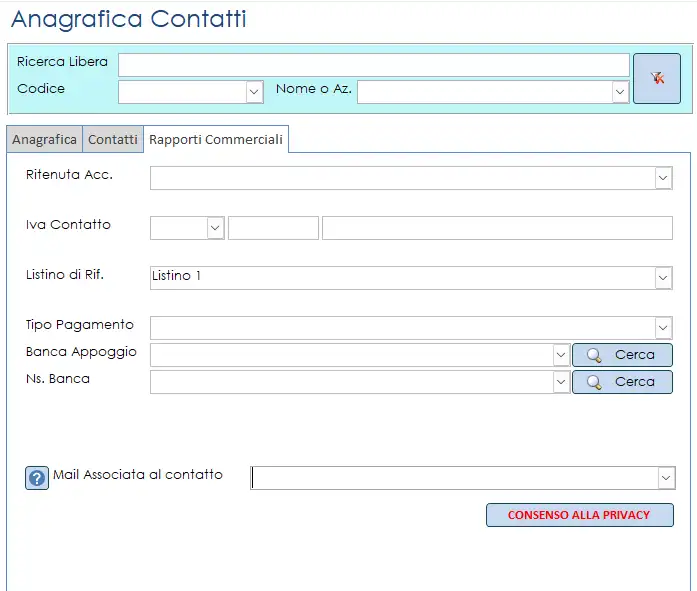Expand the Codice dropdown
The height and width of the screenshot is (591, 697).
pyautogui.click(x=254, y=92)
